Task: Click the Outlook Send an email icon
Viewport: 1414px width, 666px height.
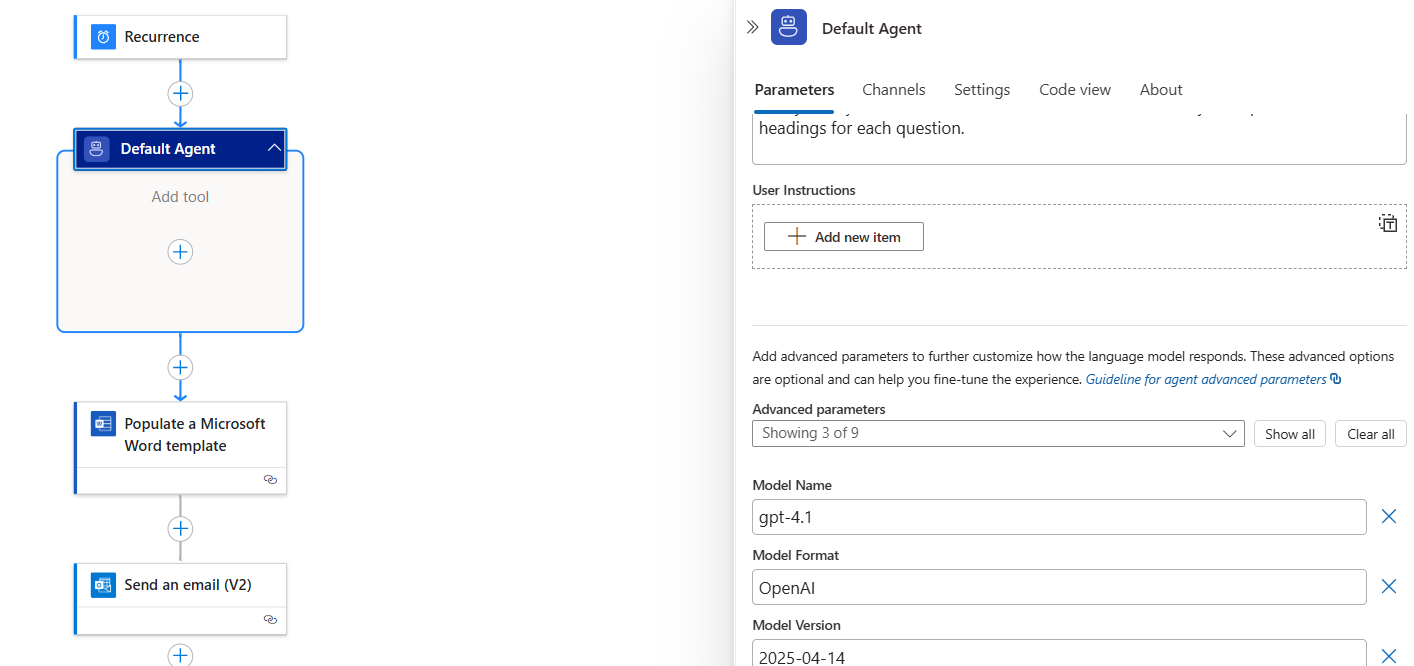Action: click(x=103, y=585)
